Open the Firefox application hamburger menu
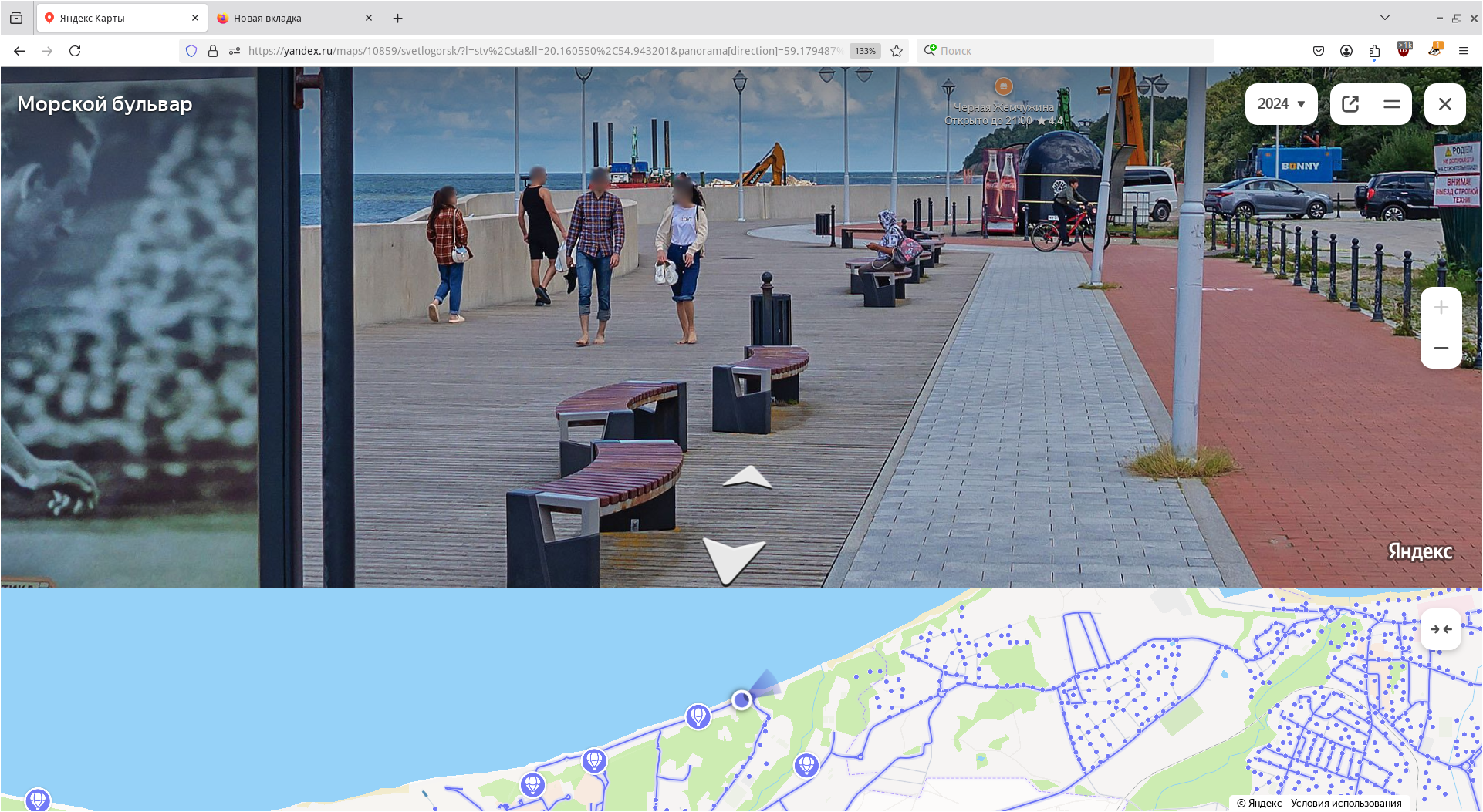This screenshot has width=1483, height=812. coord(1463,51)
